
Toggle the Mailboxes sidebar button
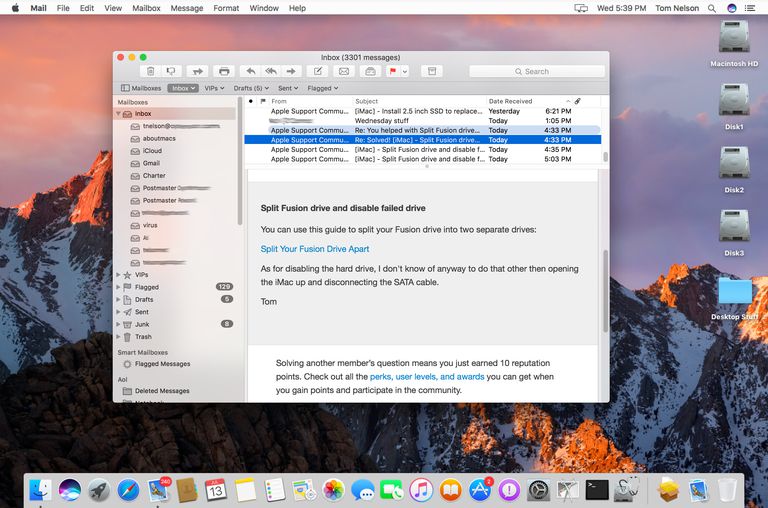[x=140, y=88]
